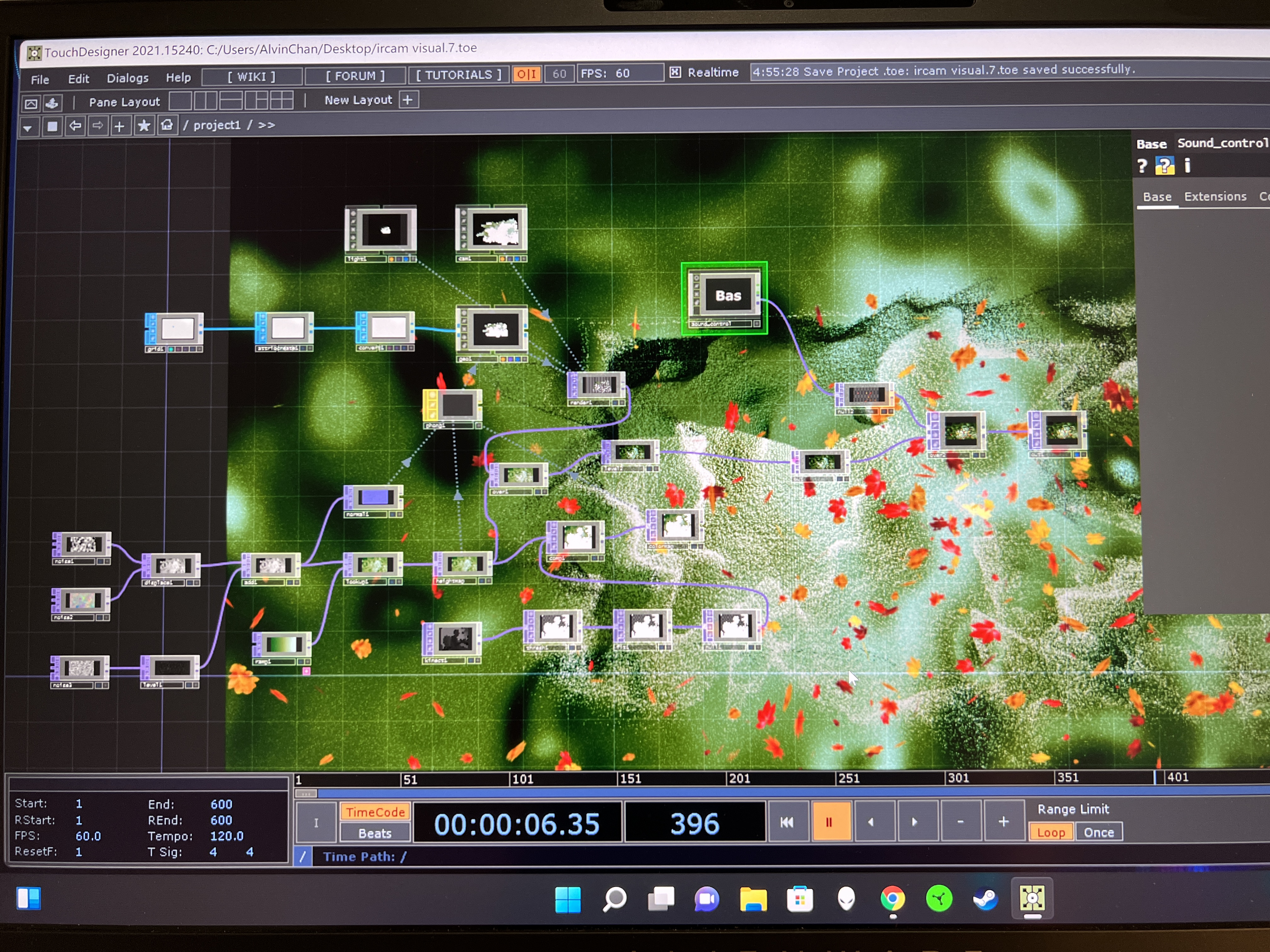Screen dimensions: 1270x952
Task: Open pane type dropdown arrow
Action: pyautogui.click(x=27, y=127)
